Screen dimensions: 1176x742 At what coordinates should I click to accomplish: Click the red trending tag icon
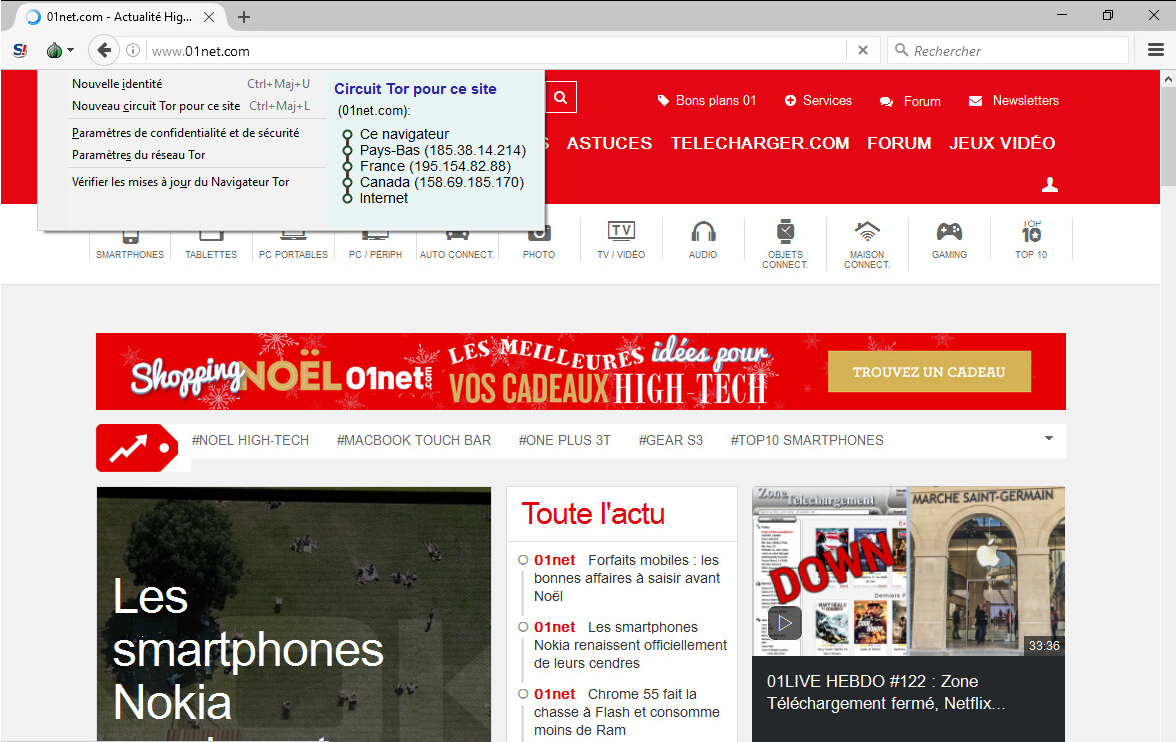137,448
